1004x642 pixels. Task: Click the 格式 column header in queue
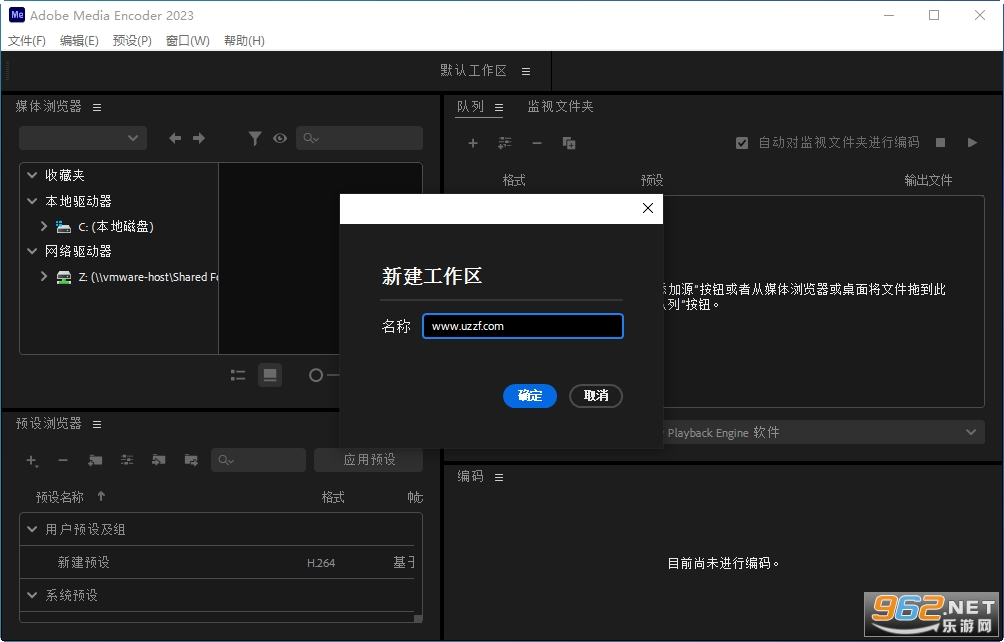coord(514,181)
